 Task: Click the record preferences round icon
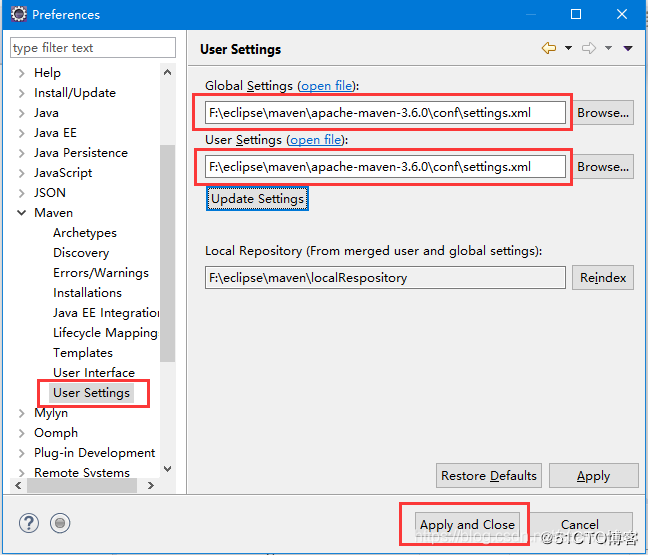(60, 523)
